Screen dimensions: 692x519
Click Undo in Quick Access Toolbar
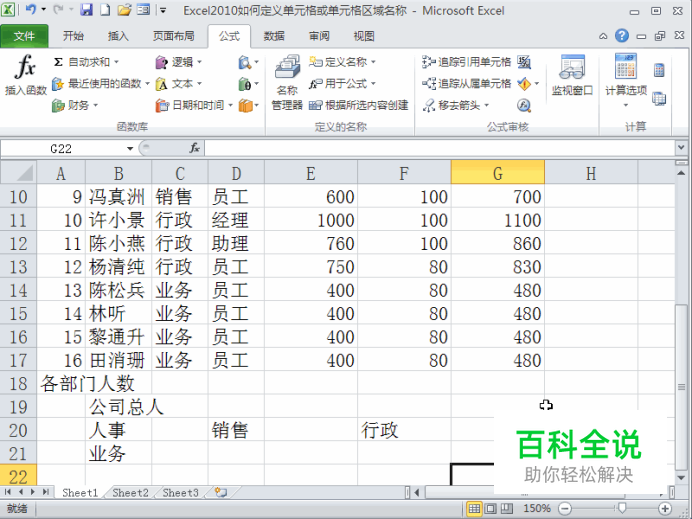click(x=30, y=9)
